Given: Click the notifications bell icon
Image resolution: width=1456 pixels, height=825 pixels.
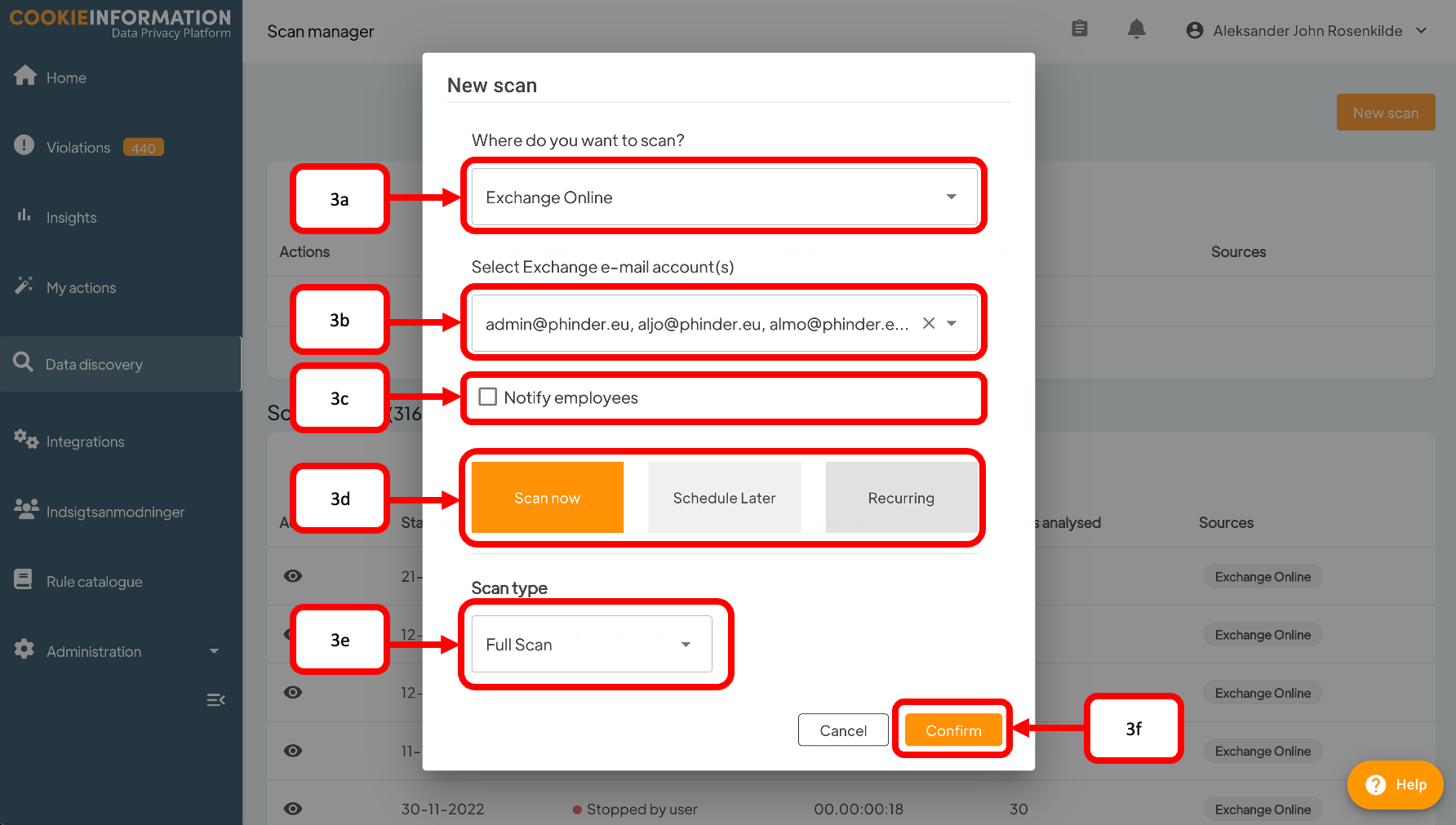Looking at the screenshot, I should tap(1136, 29).
